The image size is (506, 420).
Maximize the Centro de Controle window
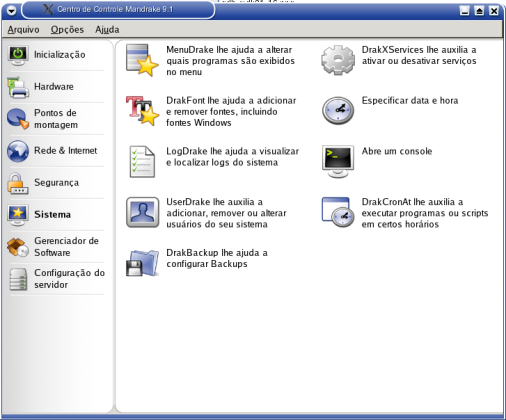[x=479, y=11]
